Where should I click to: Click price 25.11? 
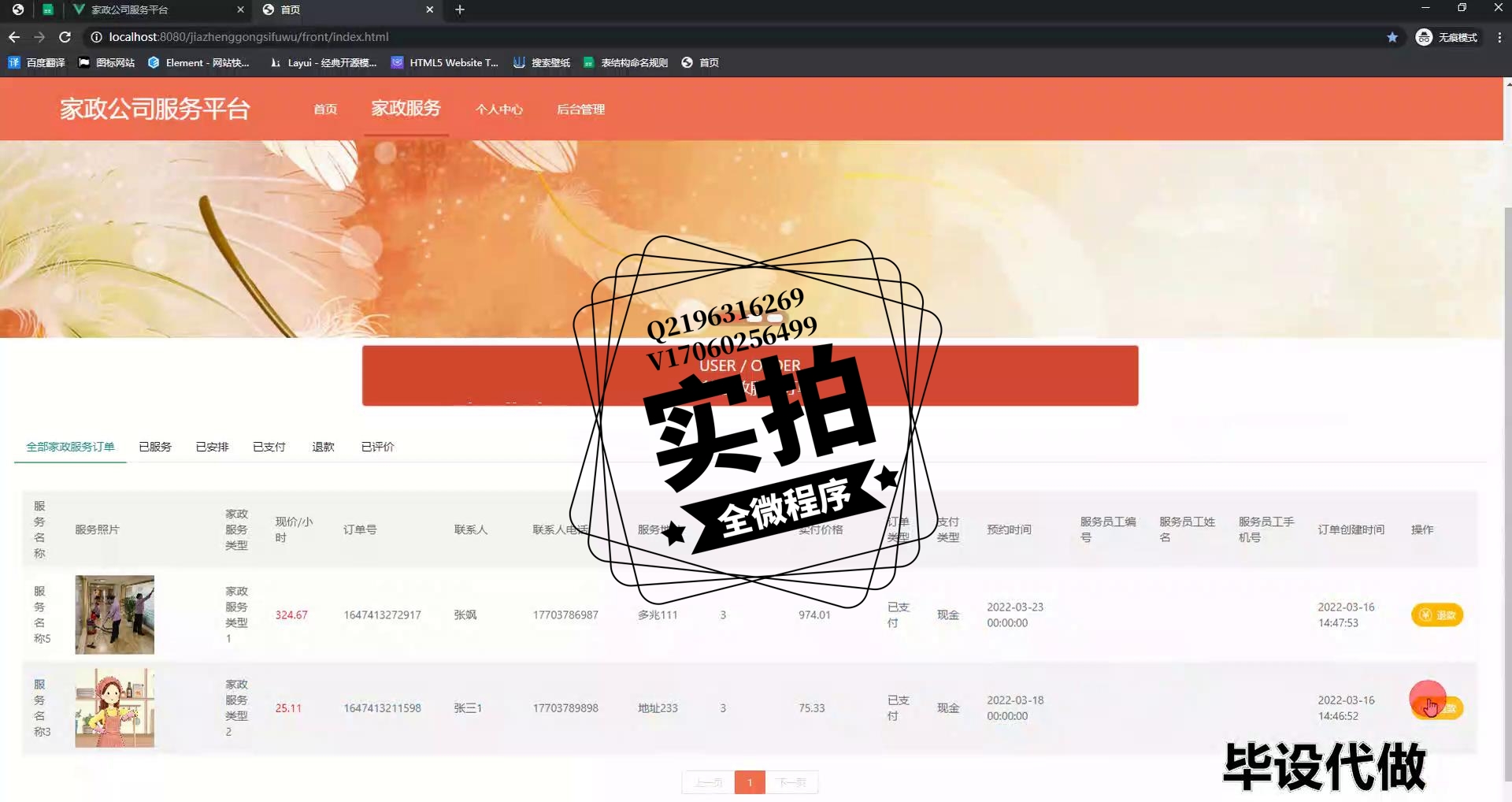tap(288, 707)
